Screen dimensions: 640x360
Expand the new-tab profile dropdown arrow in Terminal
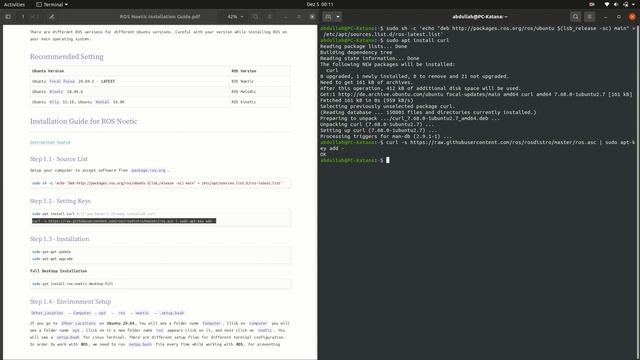pos(338,17)
